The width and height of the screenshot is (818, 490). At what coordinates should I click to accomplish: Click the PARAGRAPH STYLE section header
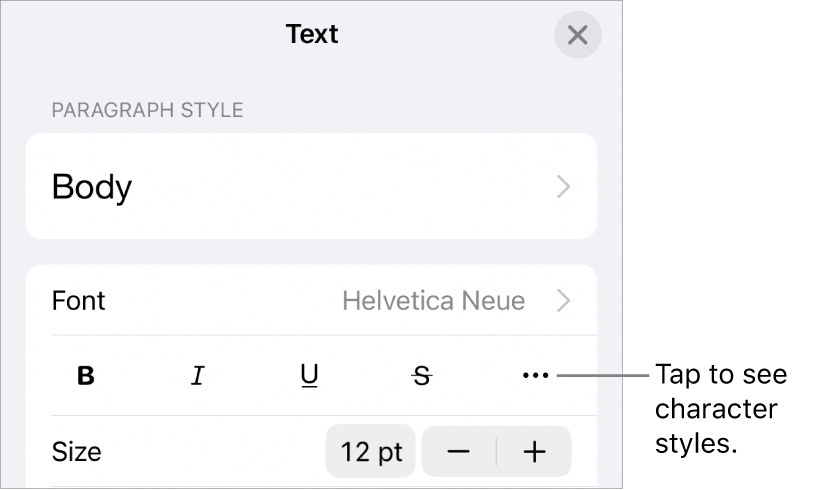click(x=148, y=108)
